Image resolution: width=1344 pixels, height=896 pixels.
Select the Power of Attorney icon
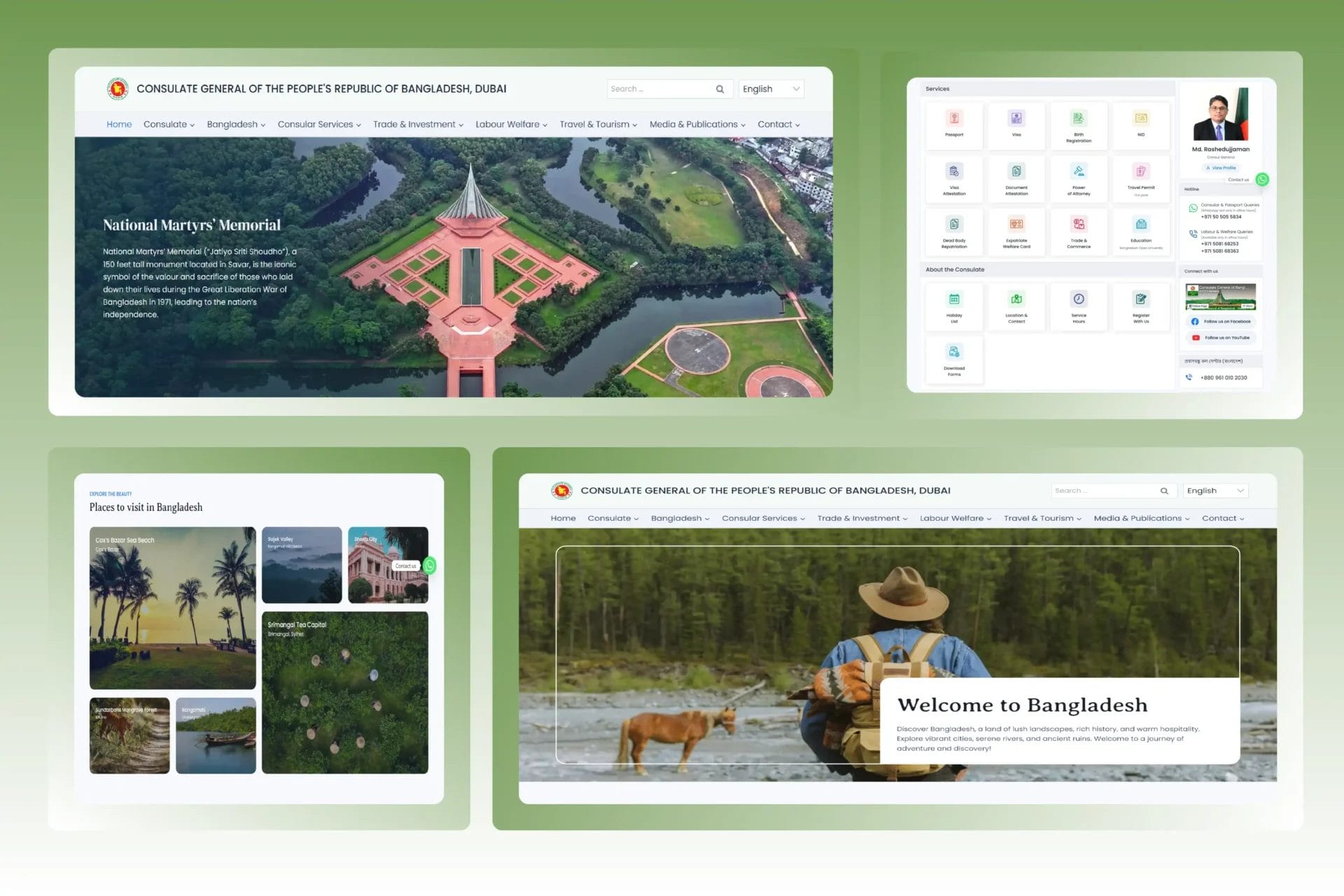coord(1078,171)
